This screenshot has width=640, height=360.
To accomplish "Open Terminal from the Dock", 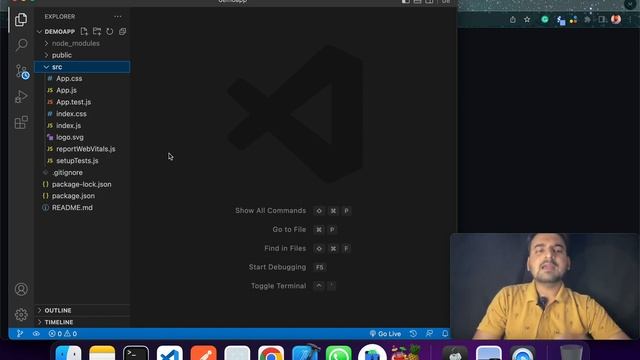I will [136, 353].
